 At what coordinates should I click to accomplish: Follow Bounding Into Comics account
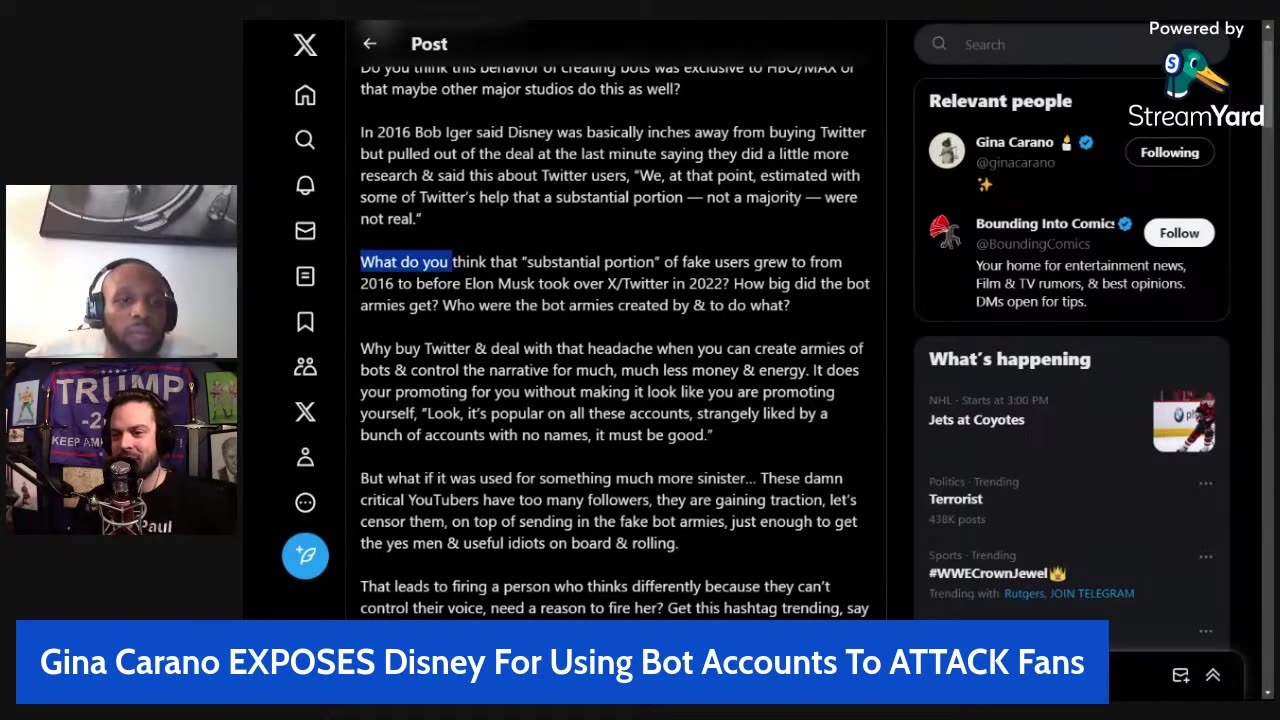[x=1179, y=233]
